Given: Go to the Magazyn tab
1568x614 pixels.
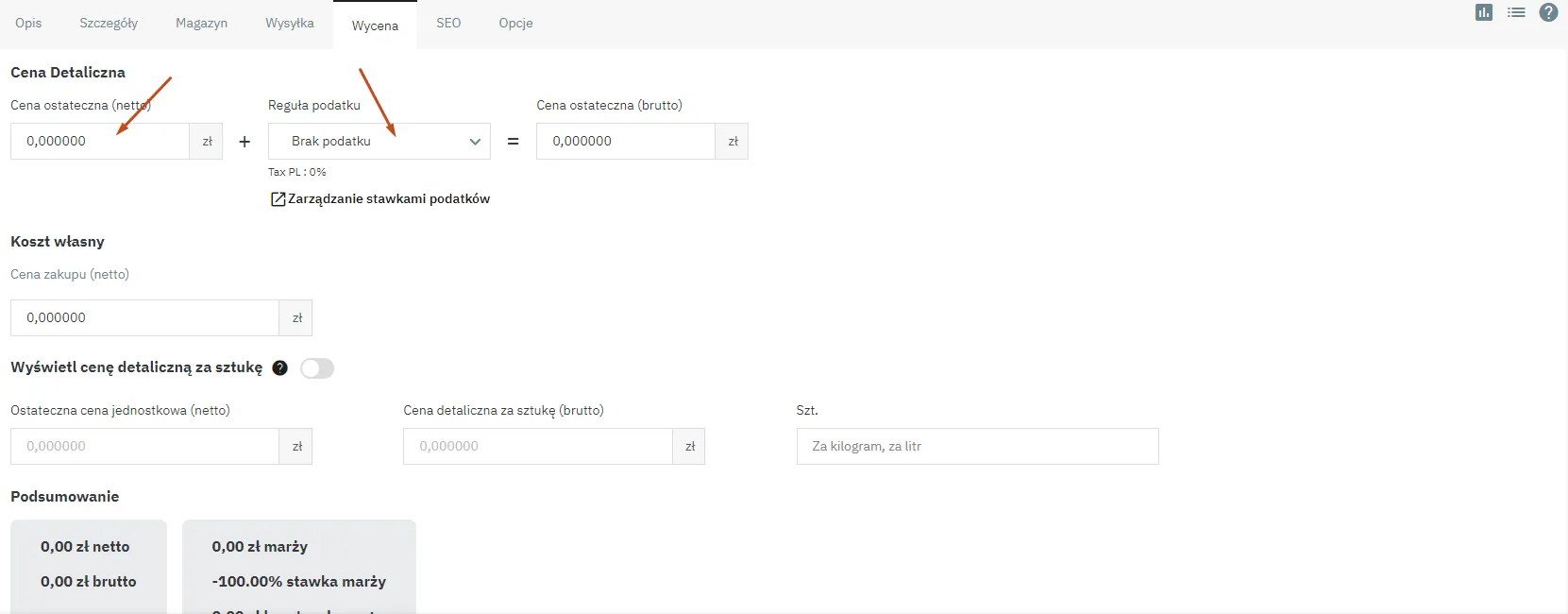Looking at the screenshot, I should coord(201,24).
